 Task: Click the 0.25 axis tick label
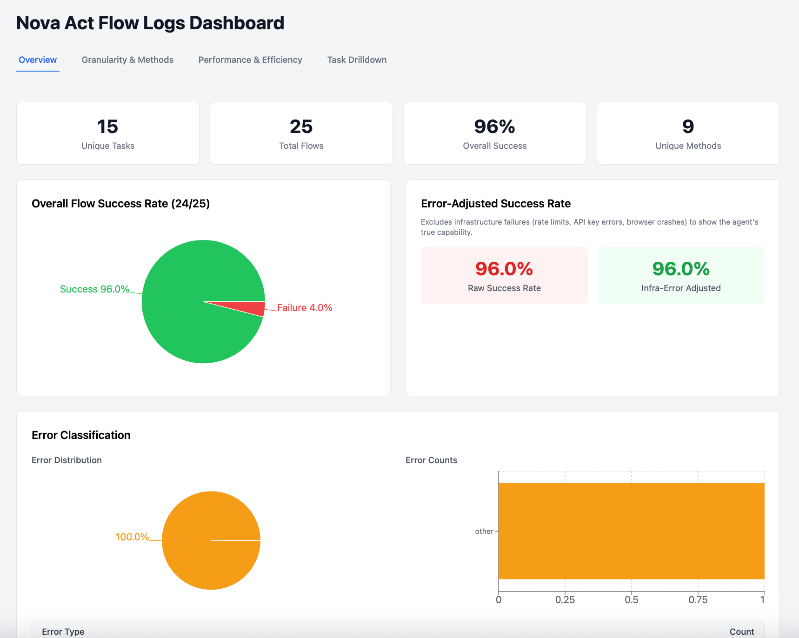click(565, 600)
